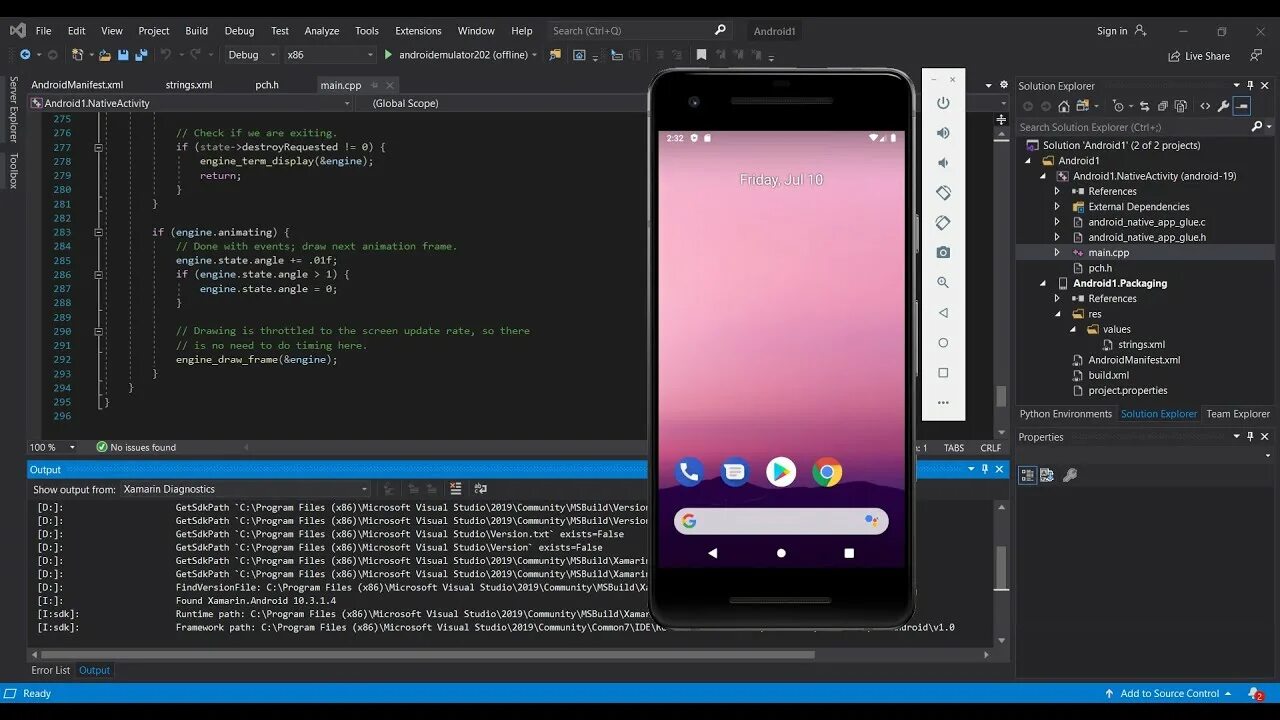The image size is (1280, 720).
Task: Click Sign in at top right
Action: (x=1121, y=31)
